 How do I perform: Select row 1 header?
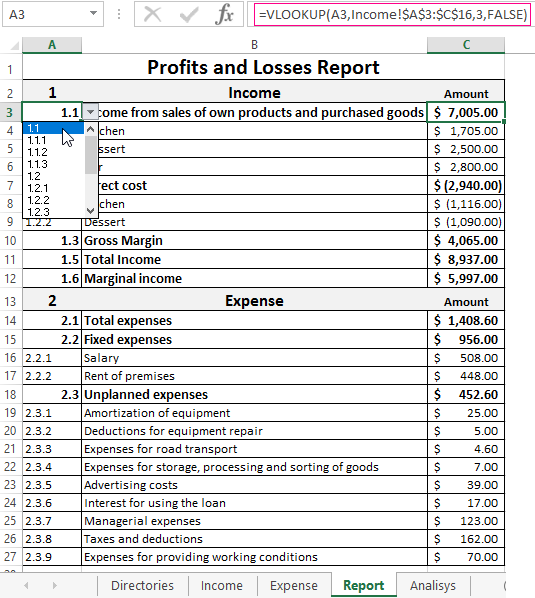(11, 69)
